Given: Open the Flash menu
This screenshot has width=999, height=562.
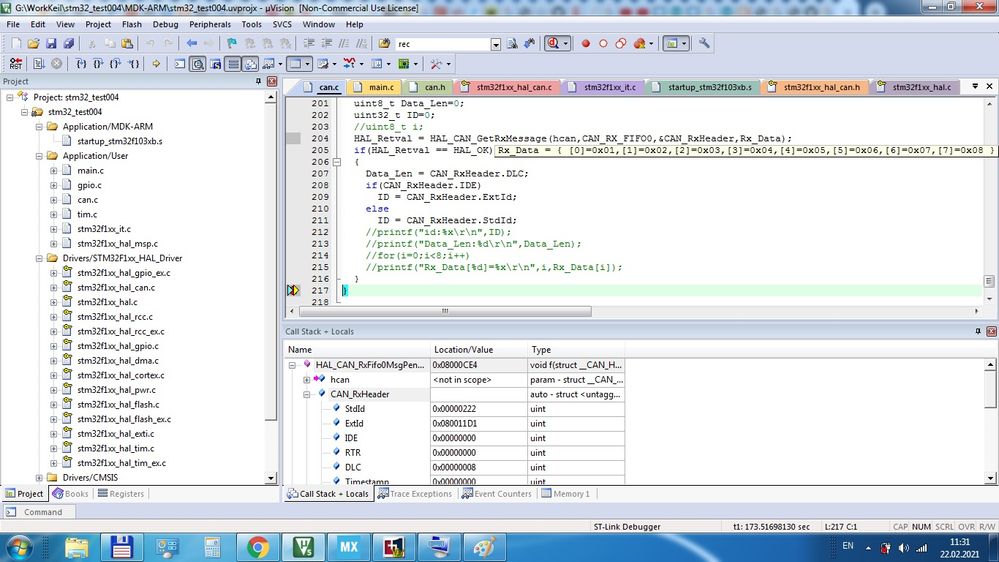Looking at the screenshot, I should (x=131, y=24).
